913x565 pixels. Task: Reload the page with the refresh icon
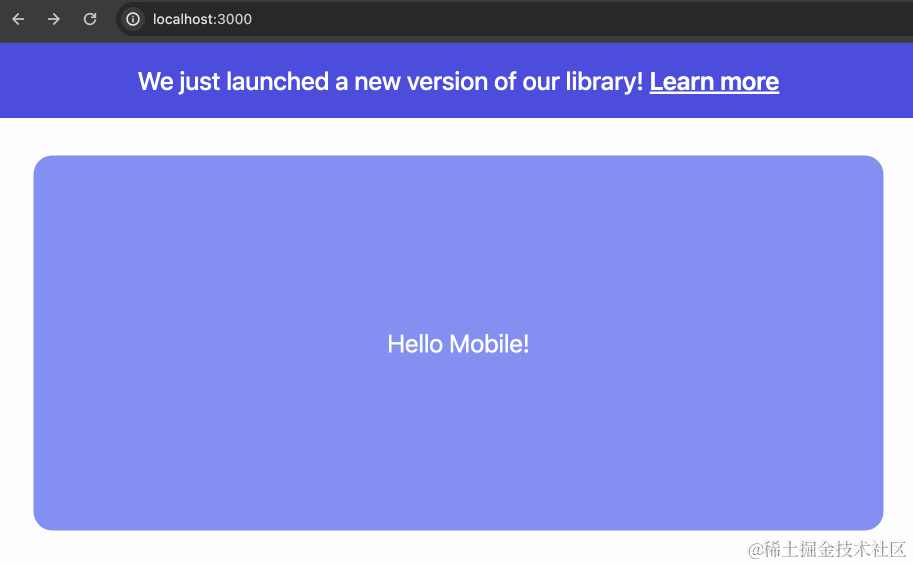point(90,19)
